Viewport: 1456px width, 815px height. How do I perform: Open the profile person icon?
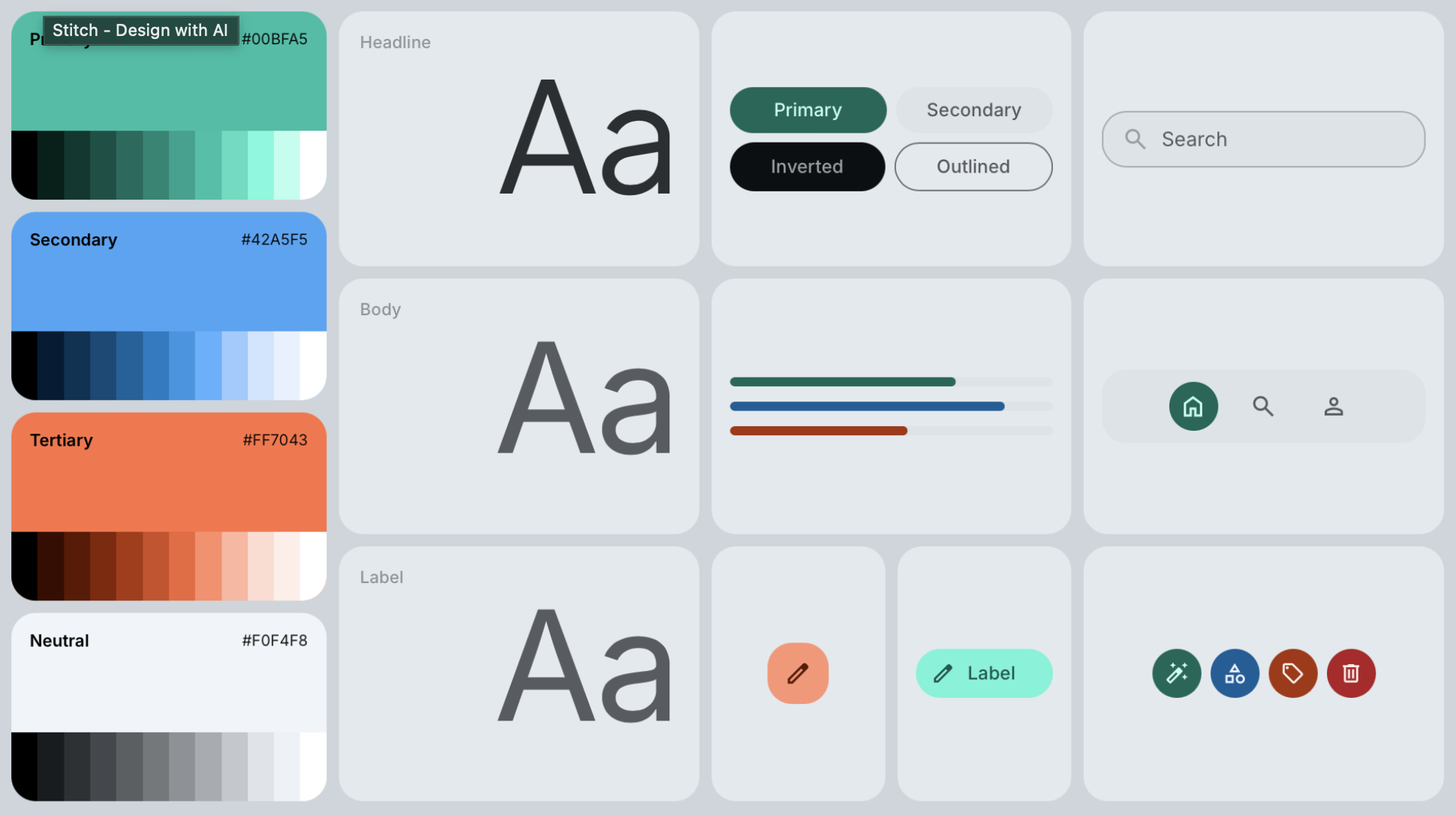(x=1334, y=407)
